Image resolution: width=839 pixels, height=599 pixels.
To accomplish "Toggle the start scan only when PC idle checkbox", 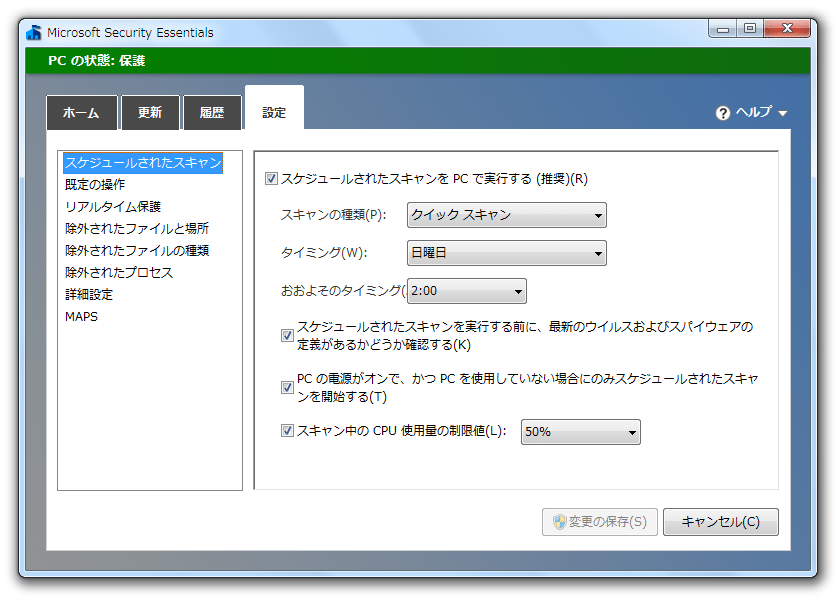I will [x=287, y=388].
